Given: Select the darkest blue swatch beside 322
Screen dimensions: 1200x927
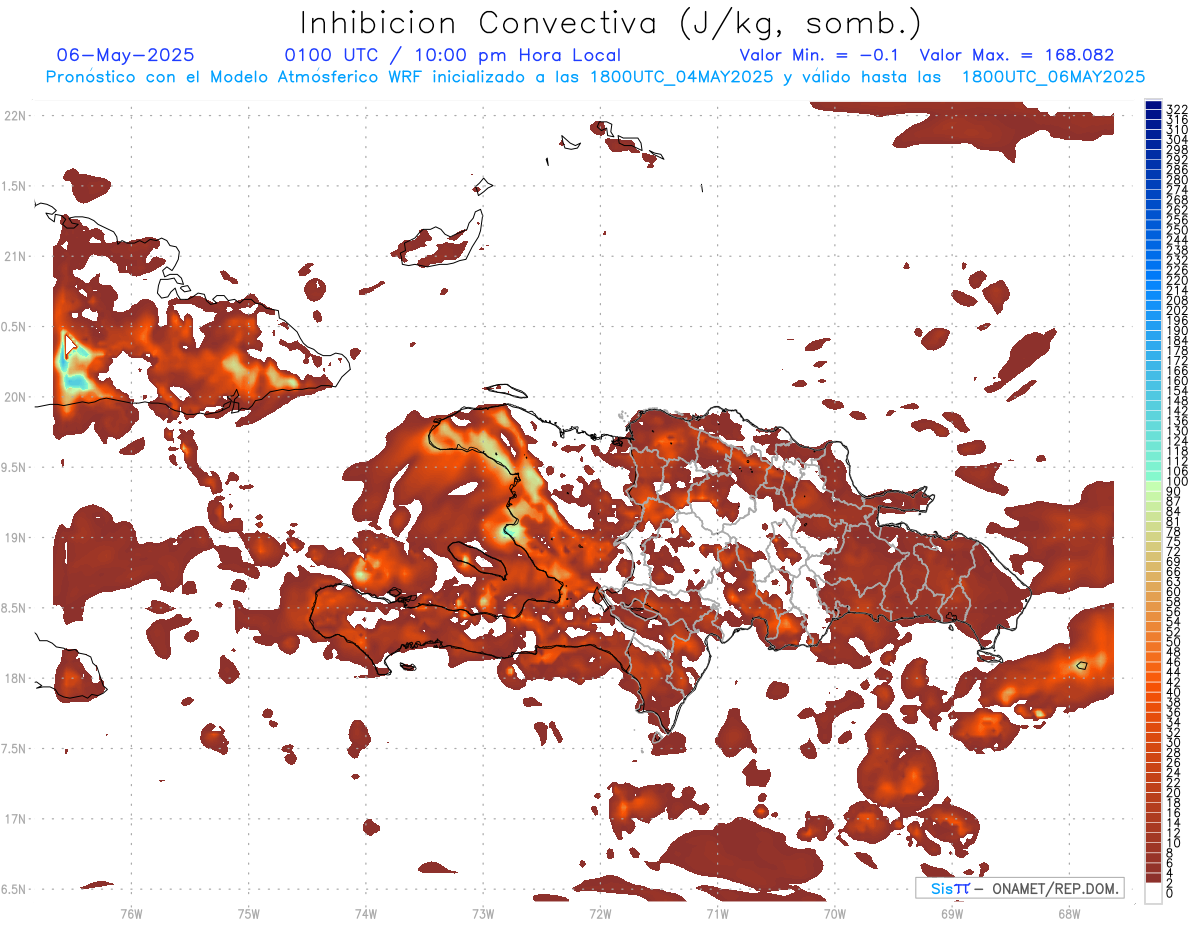Looking at the screenshot, I should tap(1153, 105).
